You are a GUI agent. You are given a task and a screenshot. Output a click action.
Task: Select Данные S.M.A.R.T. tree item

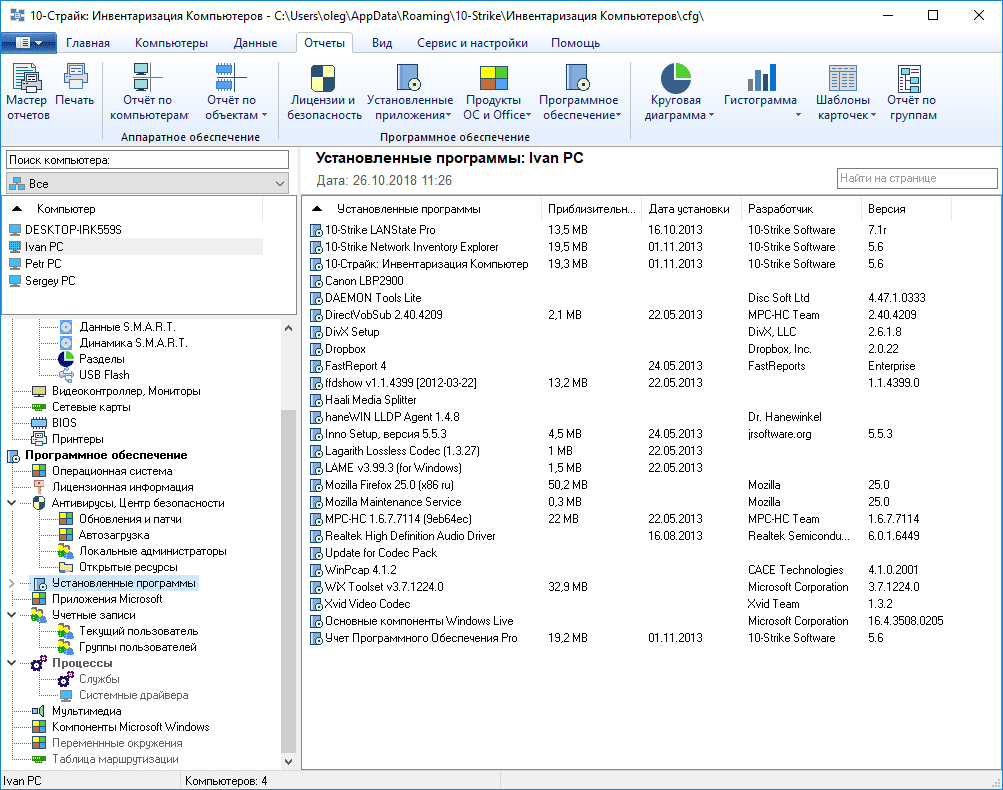coord(127,327)
